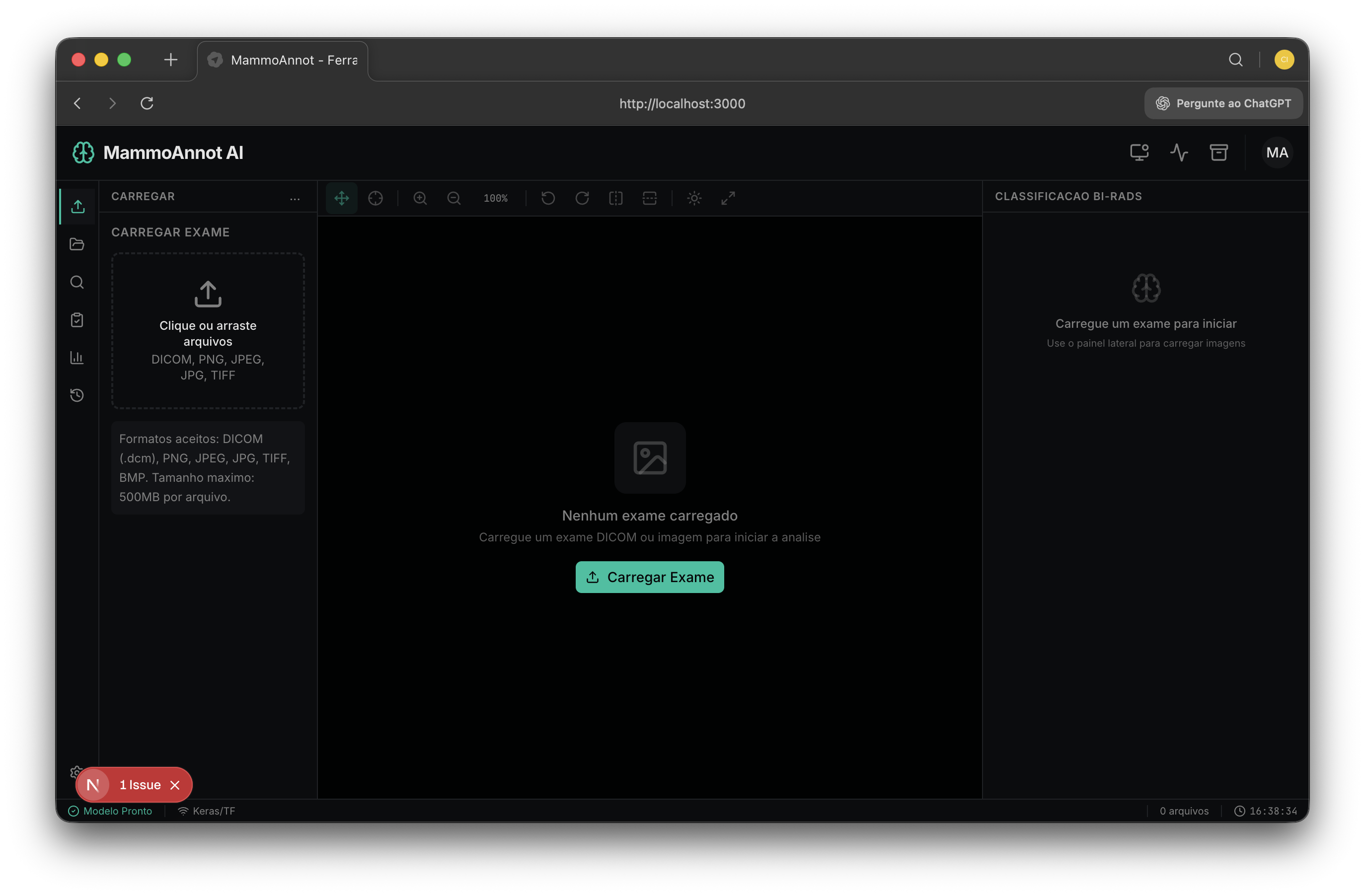Open the MA user avatar menu

1277,152
